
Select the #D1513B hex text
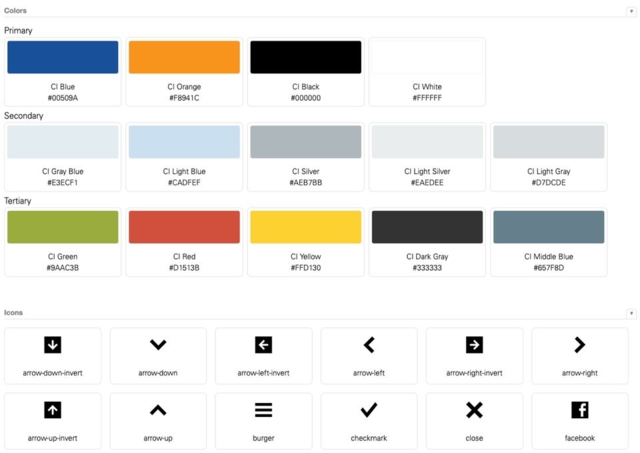(x=184, y=268)
